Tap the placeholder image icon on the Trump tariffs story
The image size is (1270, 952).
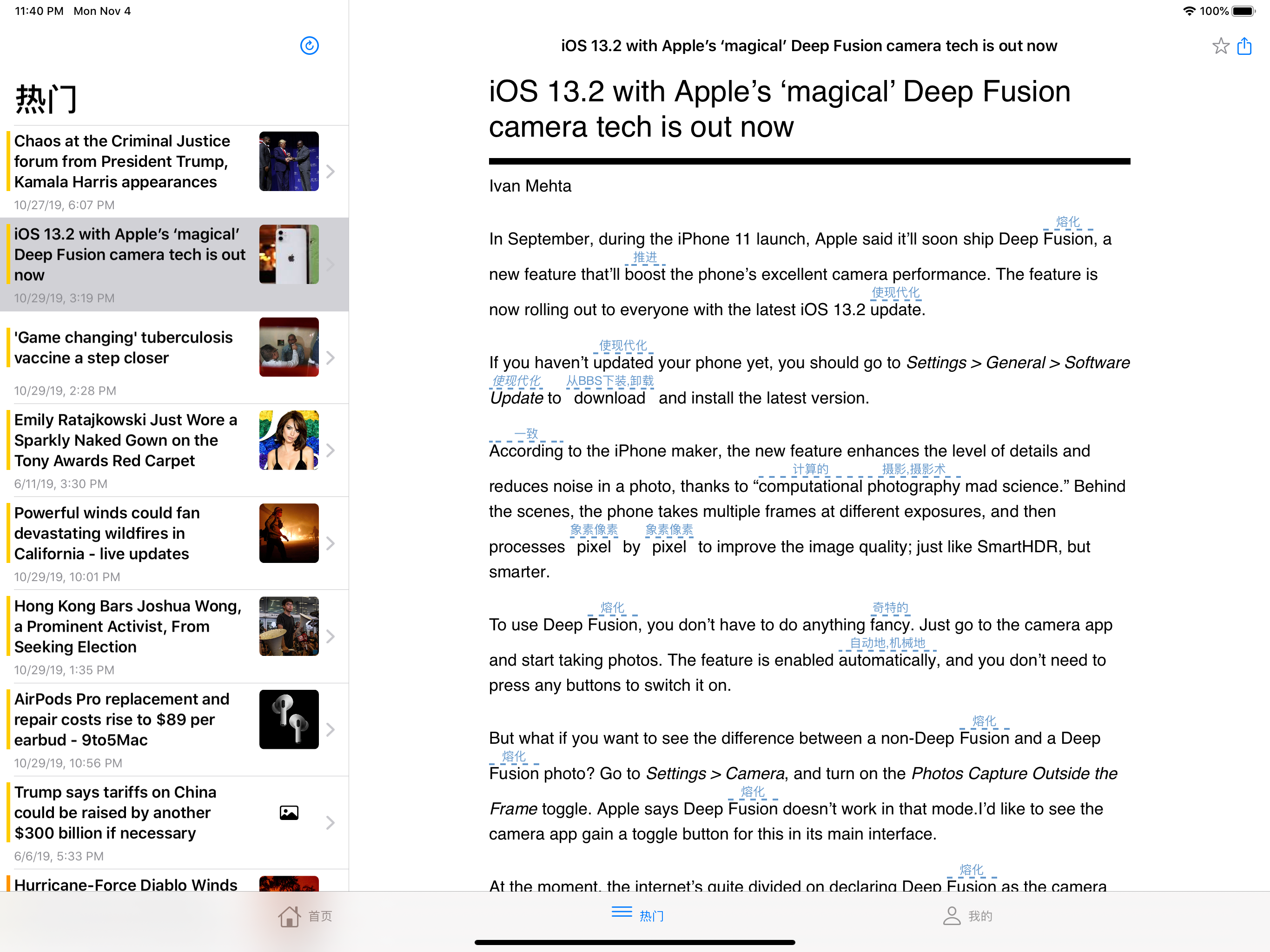point(289,813)
